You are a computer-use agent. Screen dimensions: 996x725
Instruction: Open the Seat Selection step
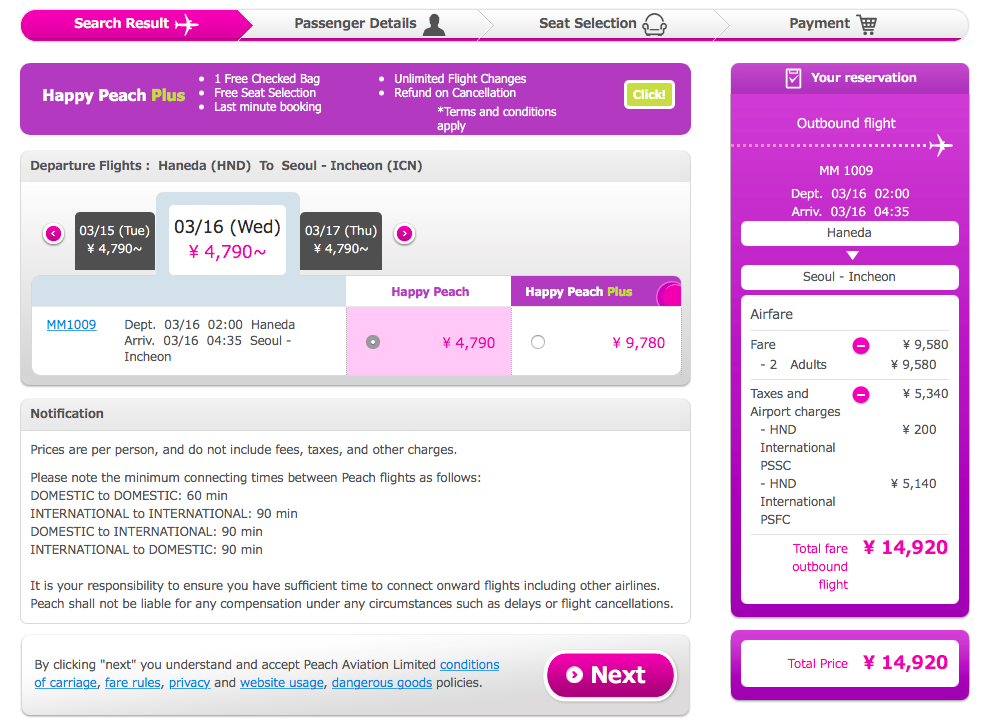click(602, 24)
